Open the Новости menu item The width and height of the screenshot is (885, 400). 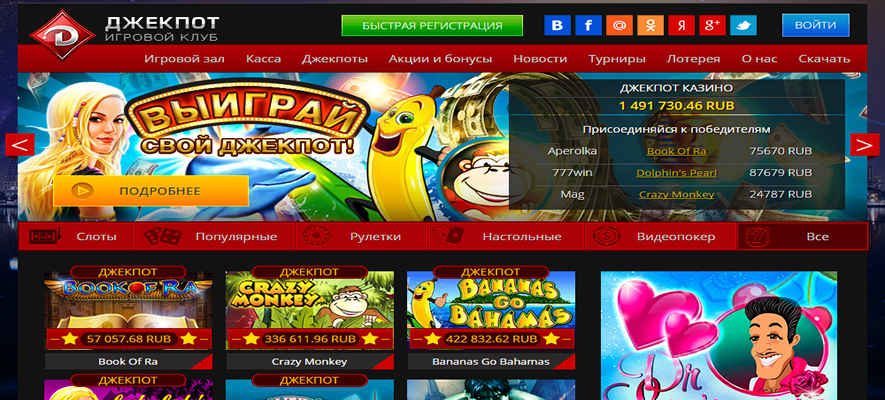540,59
